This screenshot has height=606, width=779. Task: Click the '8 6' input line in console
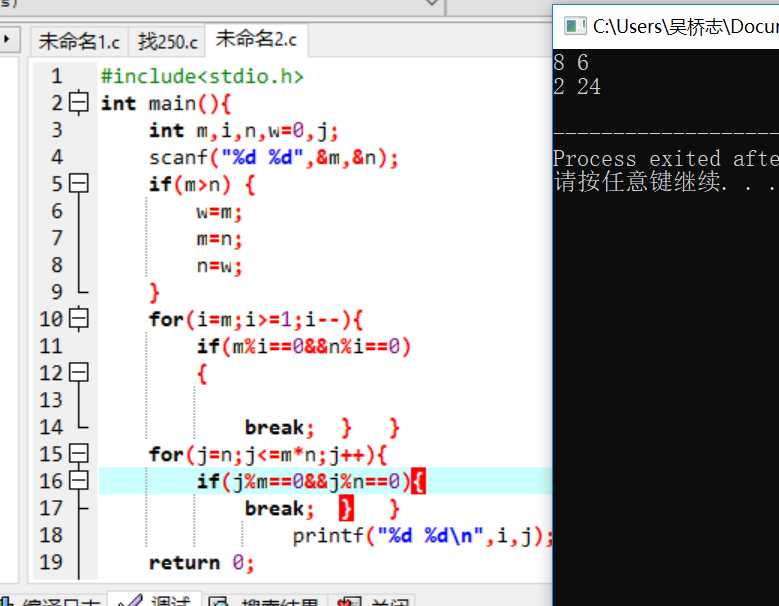tap(571, 63)
